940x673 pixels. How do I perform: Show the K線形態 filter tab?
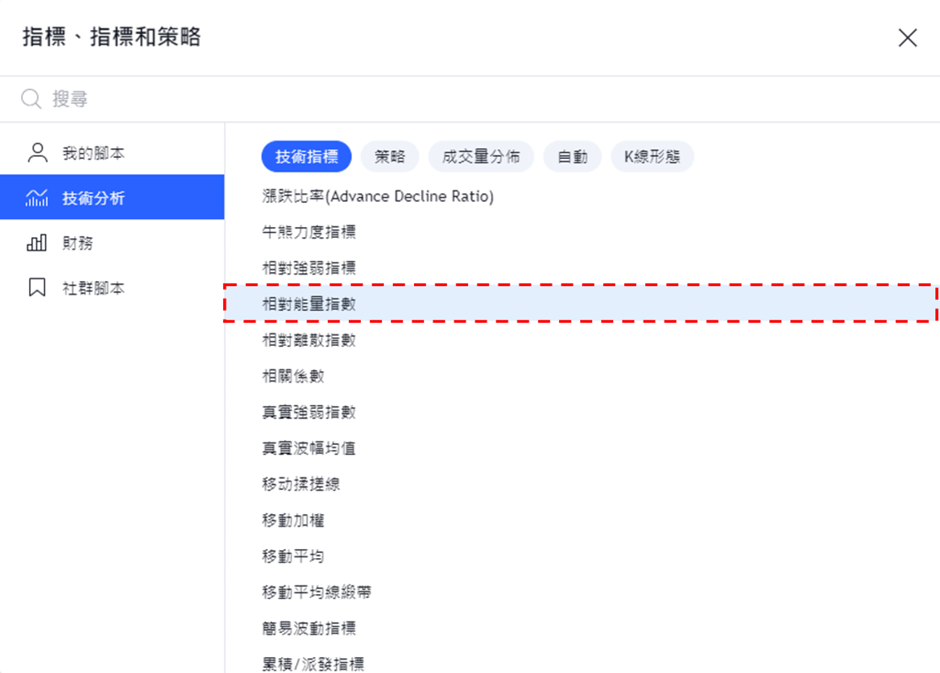652,157
